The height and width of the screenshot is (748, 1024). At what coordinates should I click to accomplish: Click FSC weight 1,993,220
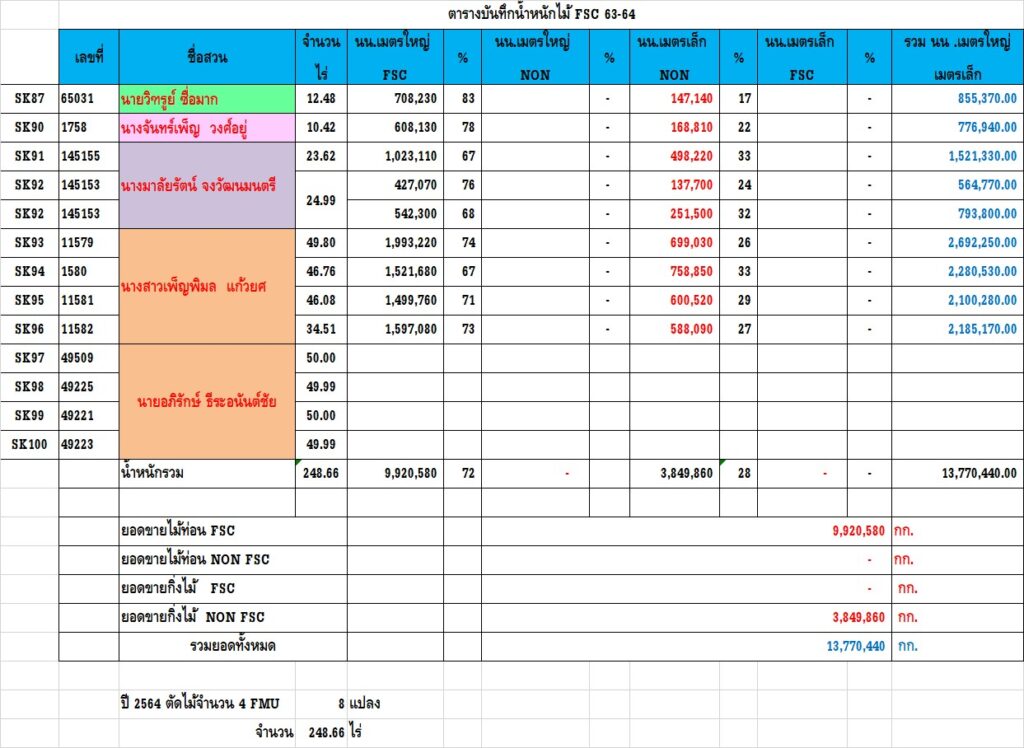click(x=395, y=242)
